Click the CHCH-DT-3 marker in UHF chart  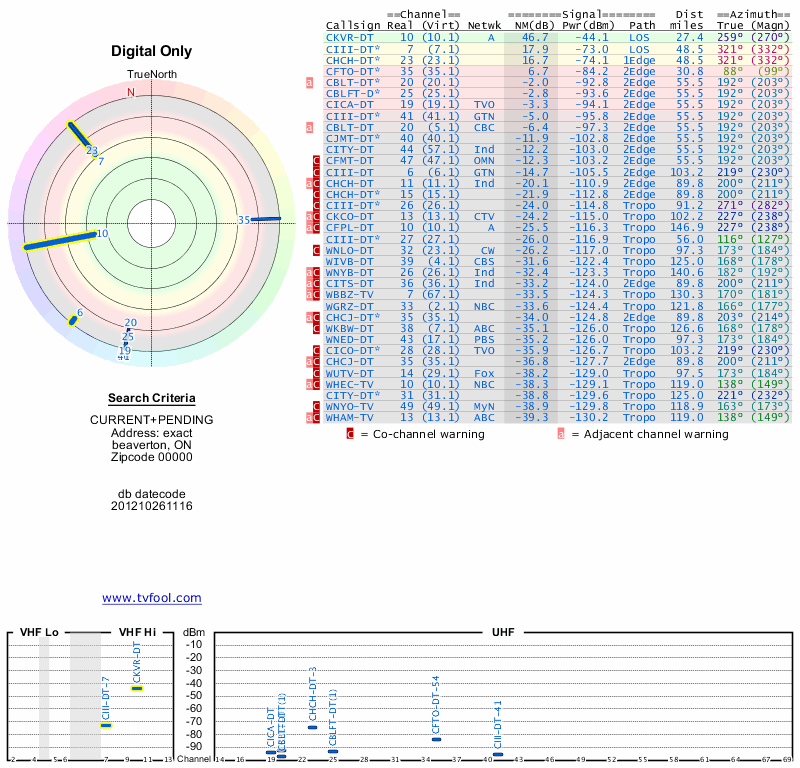[312, 727]
